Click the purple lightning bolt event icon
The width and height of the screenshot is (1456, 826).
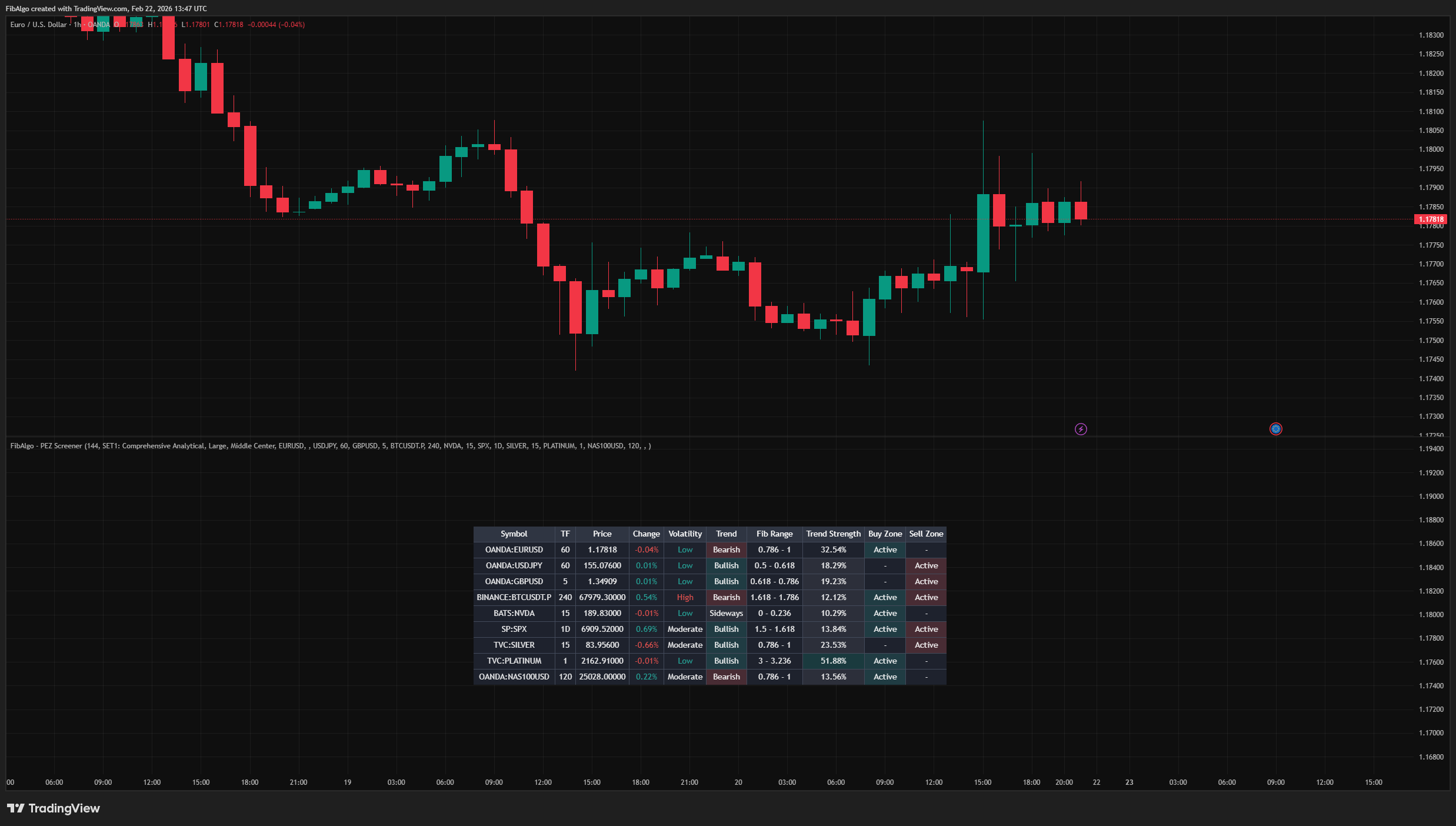tap(1081, 429)
